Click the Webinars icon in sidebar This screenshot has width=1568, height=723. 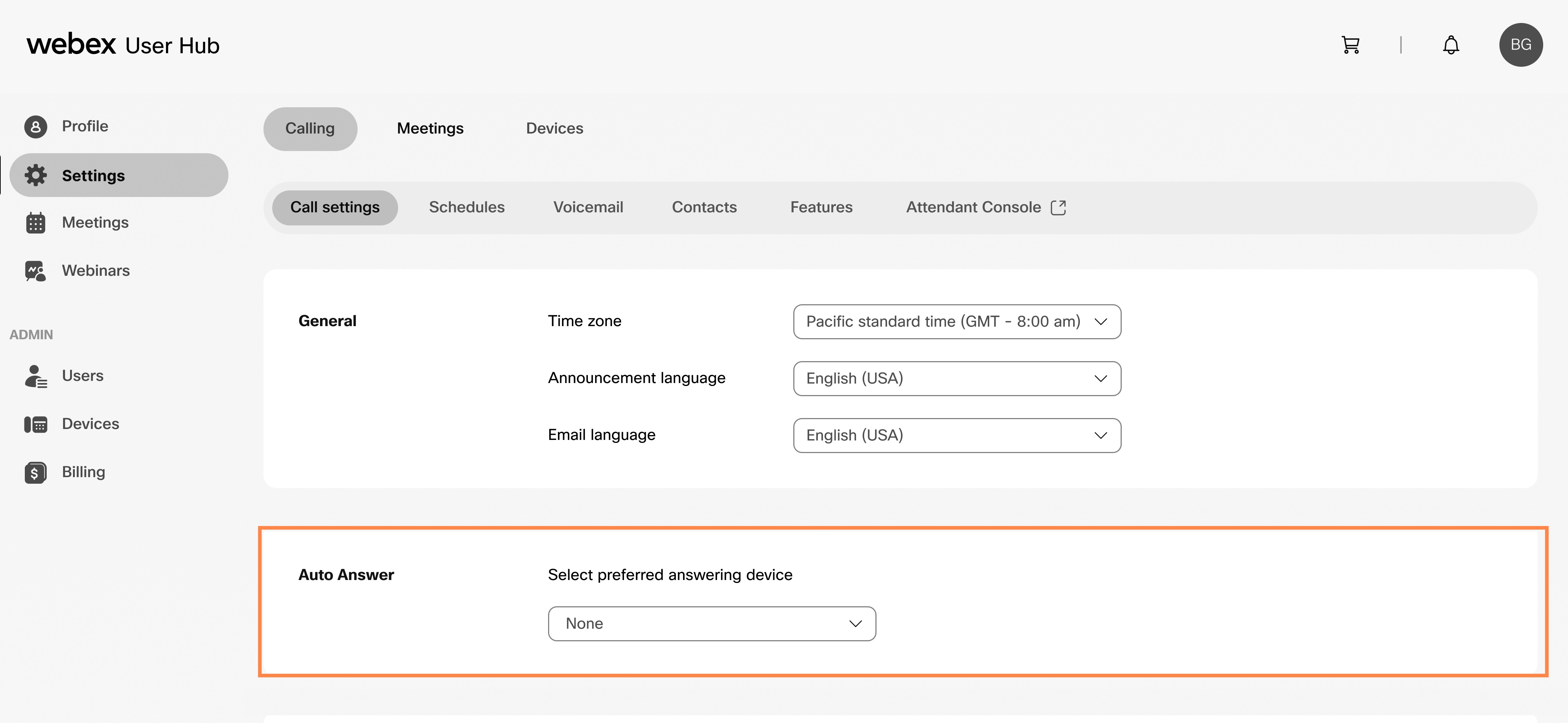click(35, 271)
